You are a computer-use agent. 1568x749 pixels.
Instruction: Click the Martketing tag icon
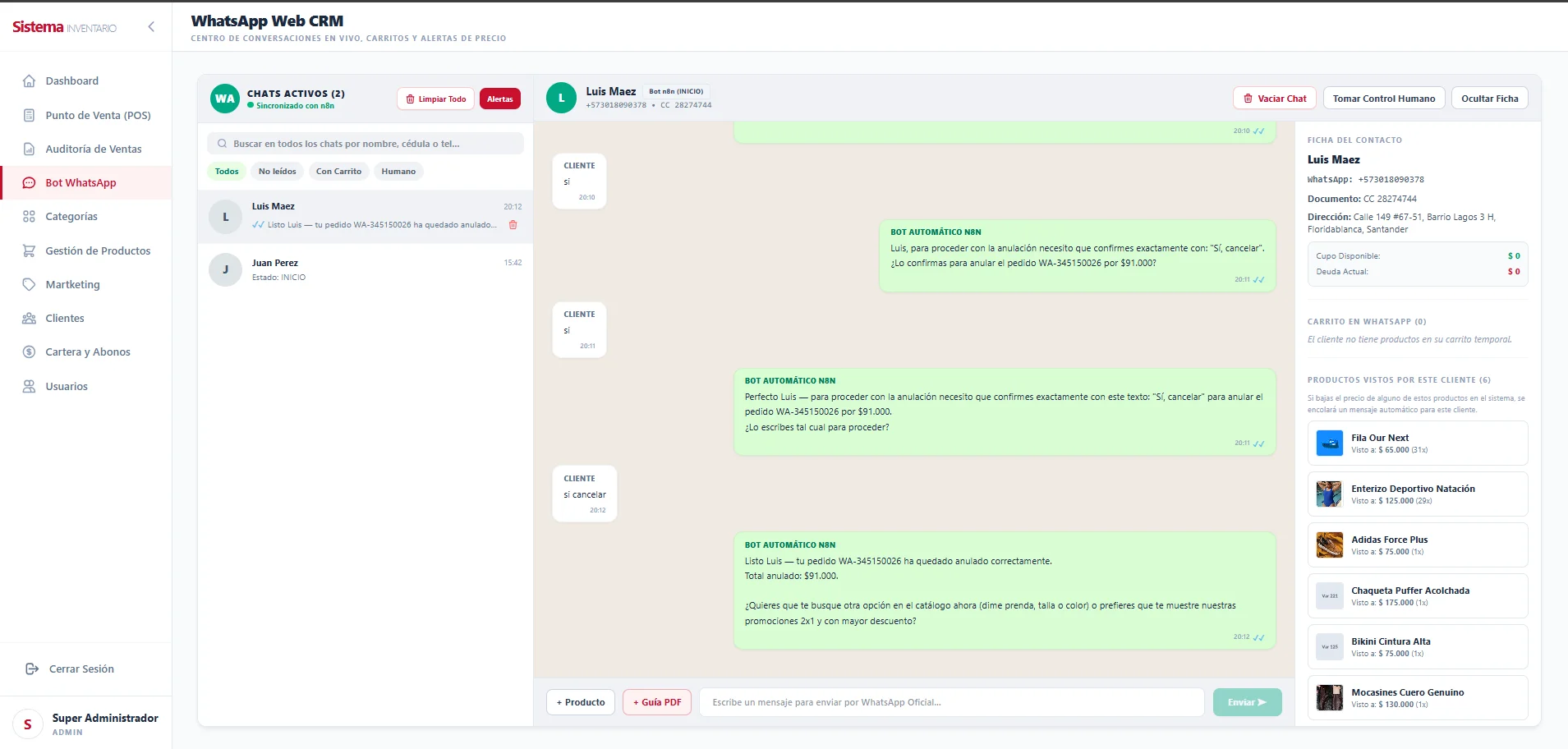tap(29, 284)
